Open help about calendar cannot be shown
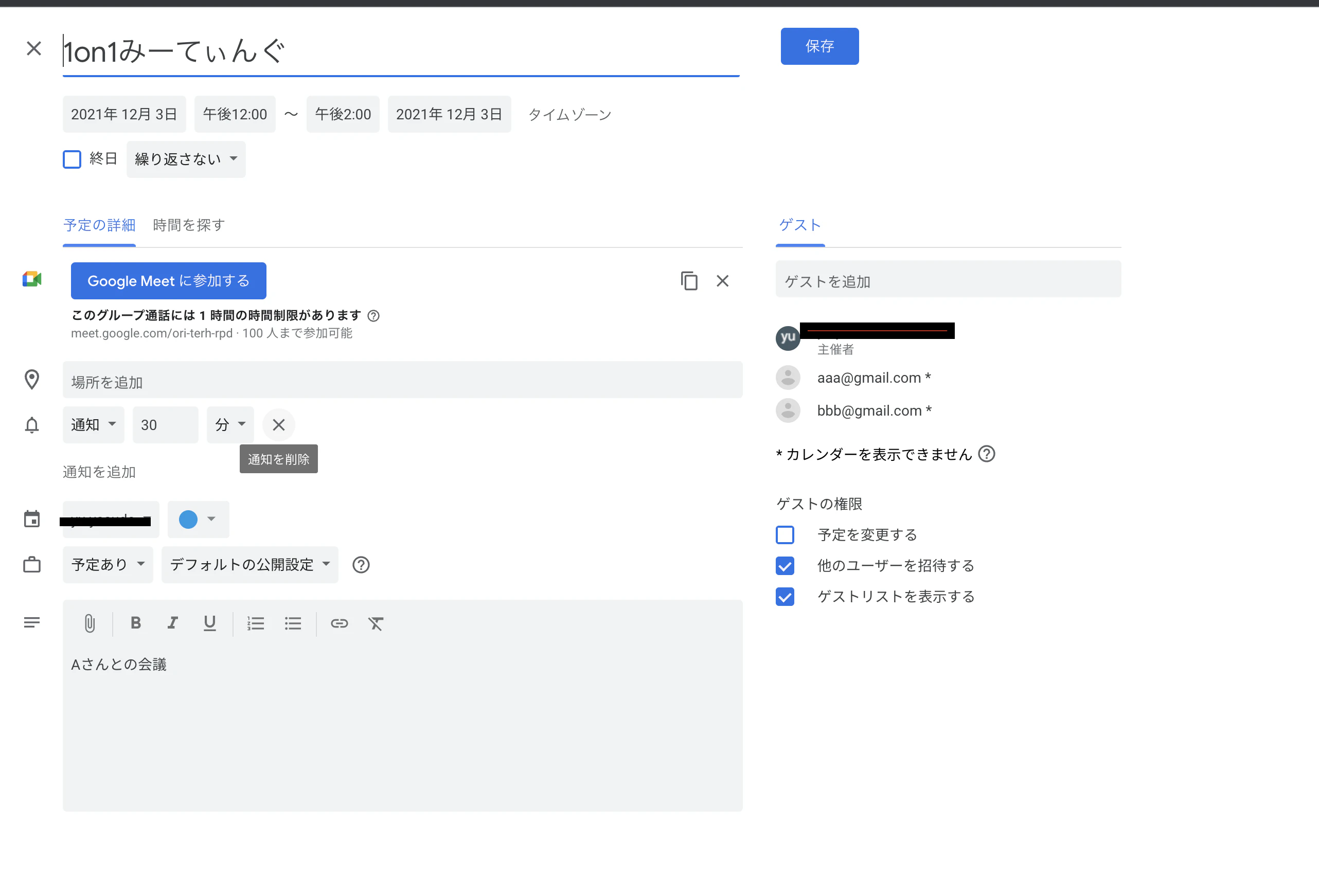Viewport: 1319px width, 896px height. pos(986,454)
